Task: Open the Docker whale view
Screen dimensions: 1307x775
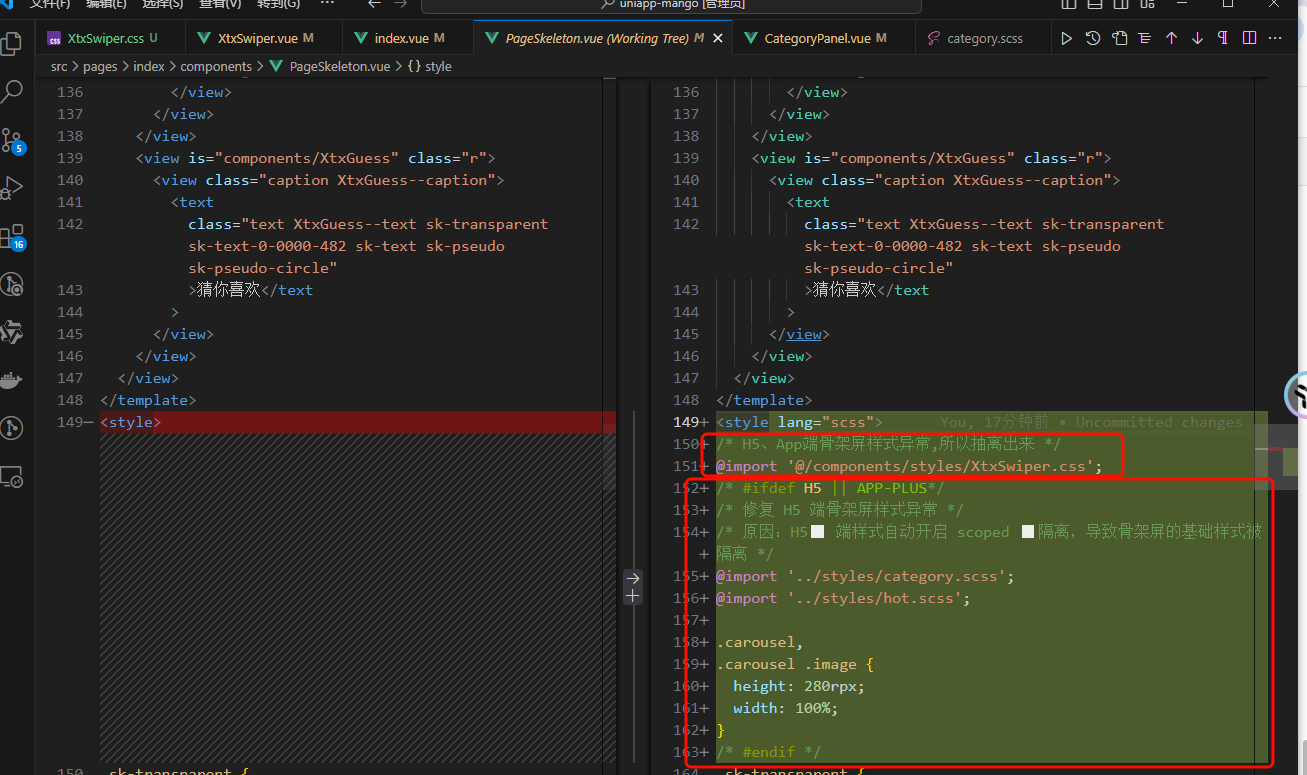Action: 12,380
